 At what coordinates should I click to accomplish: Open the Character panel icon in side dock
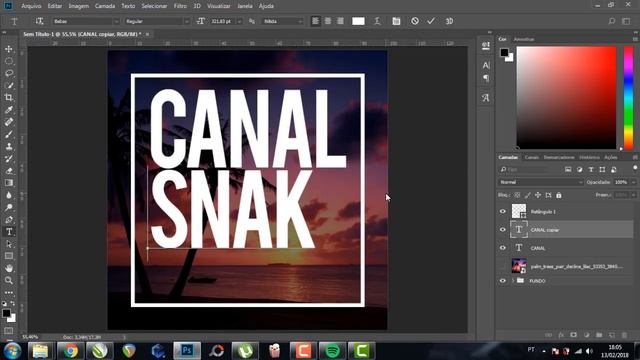pos(486,65)
